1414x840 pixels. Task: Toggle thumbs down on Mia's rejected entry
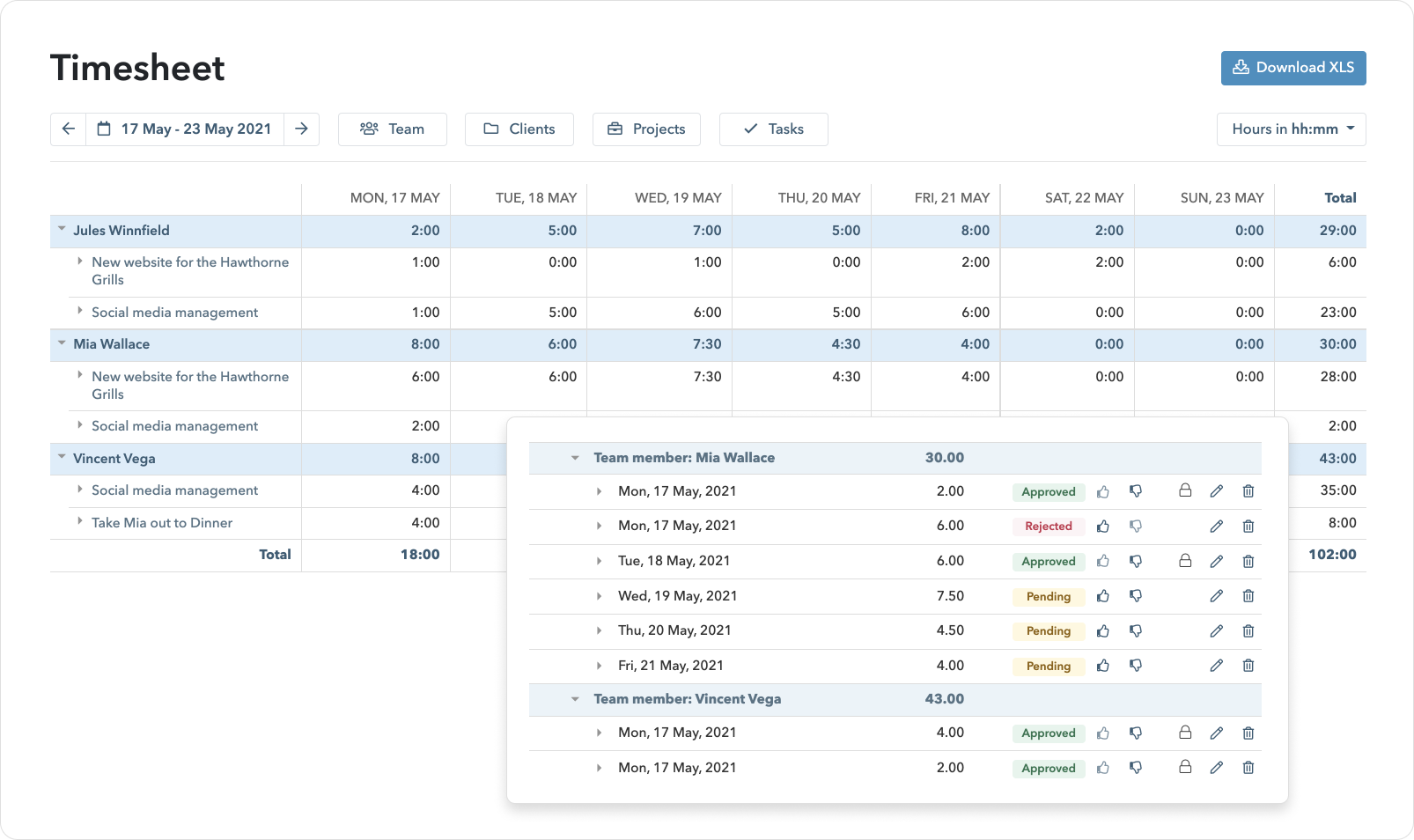tap(1136, 526)
